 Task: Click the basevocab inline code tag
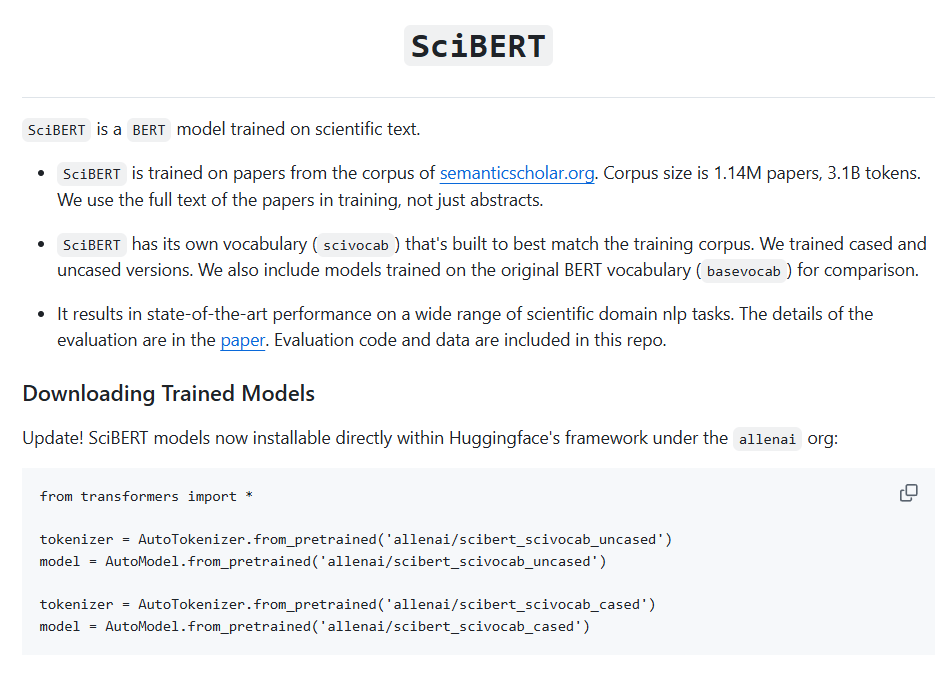click(x=746, y=271)
